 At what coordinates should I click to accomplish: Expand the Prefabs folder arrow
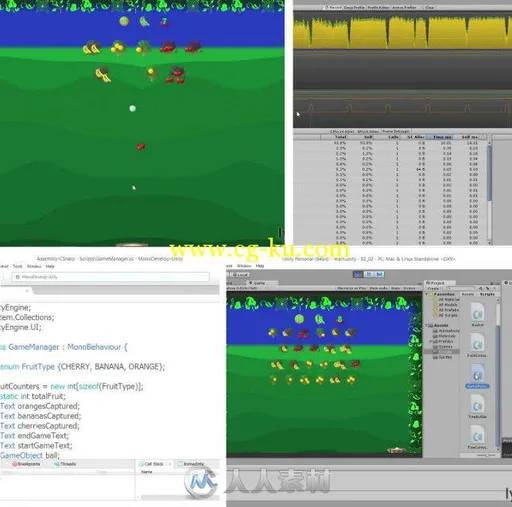[431, 341]
